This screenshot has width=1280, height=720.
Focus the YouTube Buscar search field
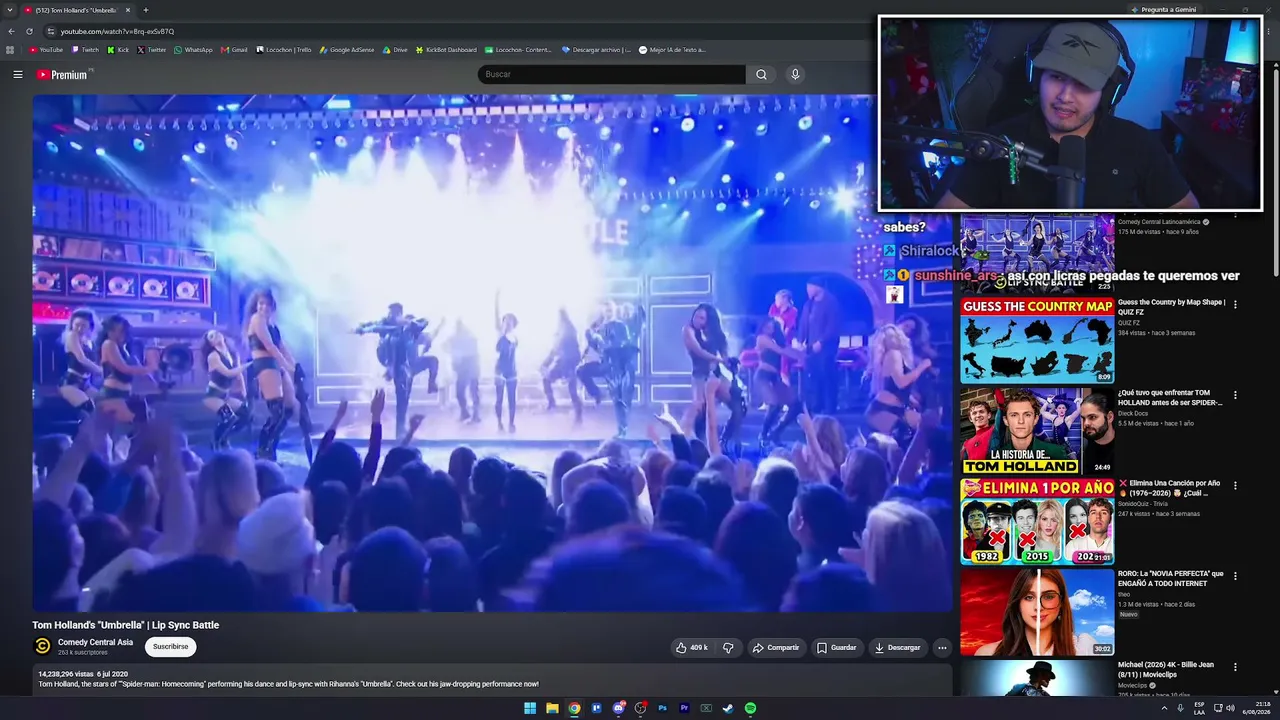(x=611, y=74)
